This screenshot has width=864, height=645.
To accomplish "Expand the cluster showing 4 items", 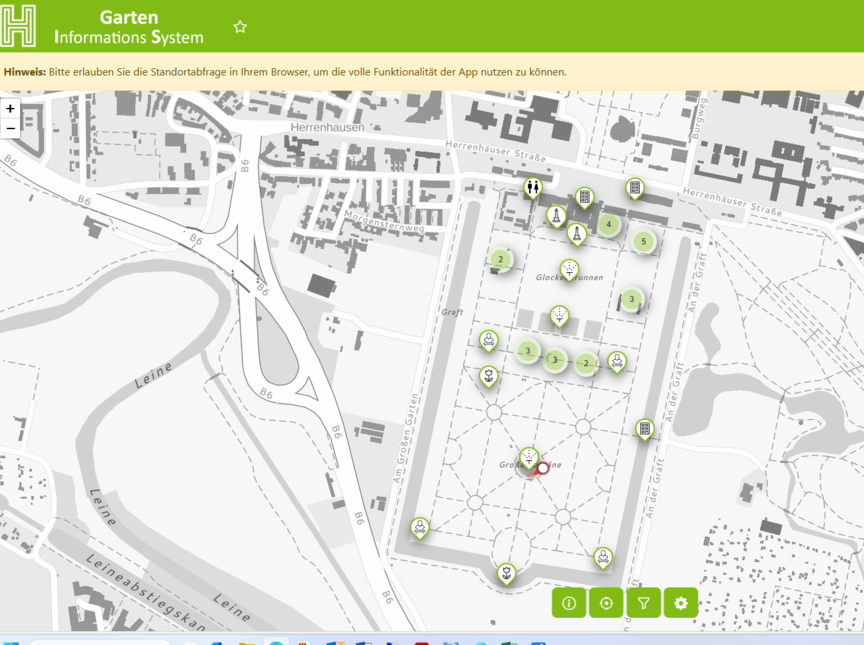I will 608,225.
